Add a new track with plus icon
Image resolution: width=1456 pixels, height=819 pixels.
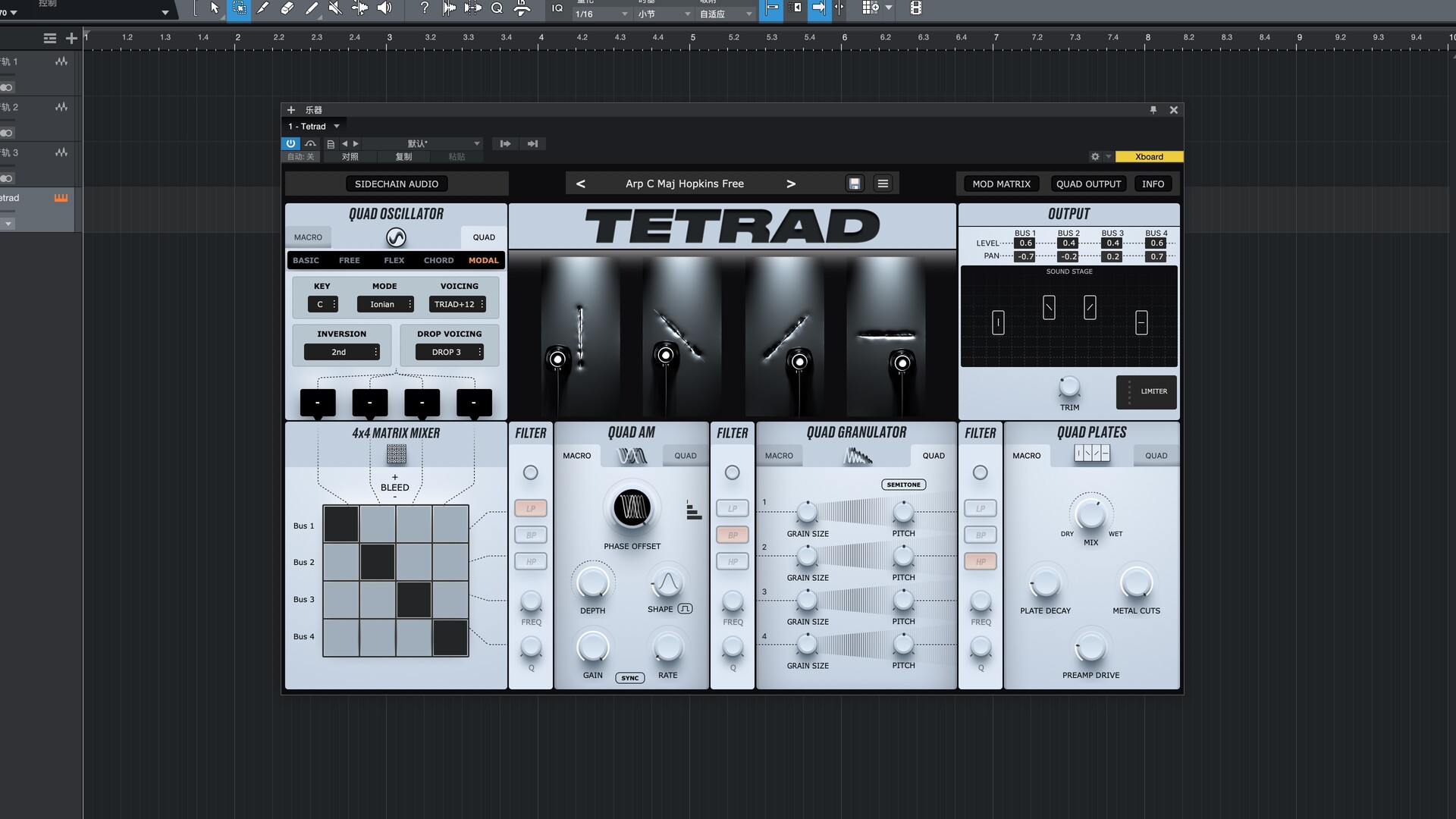pos(71,38)
